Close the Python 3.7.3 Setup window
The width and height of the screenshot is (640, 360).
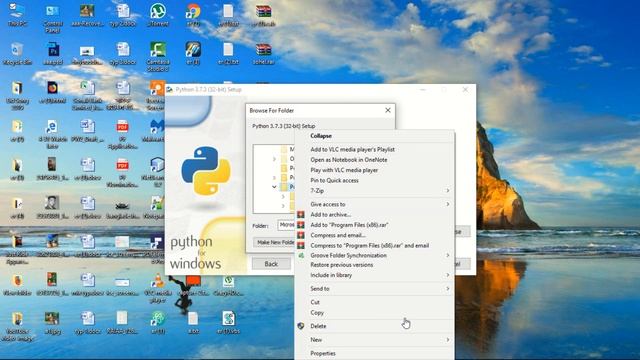(x=465, y=89)
